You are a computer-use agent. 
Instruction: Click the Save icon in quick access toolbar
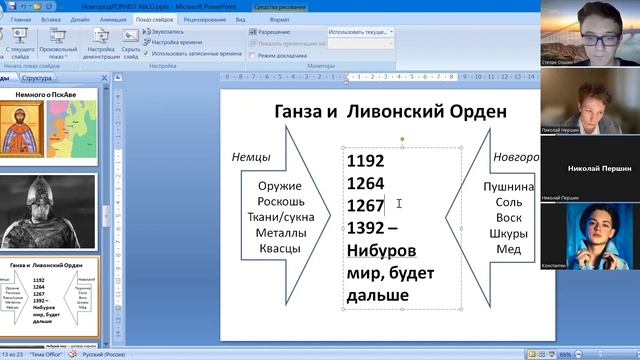tap(12, 6)
